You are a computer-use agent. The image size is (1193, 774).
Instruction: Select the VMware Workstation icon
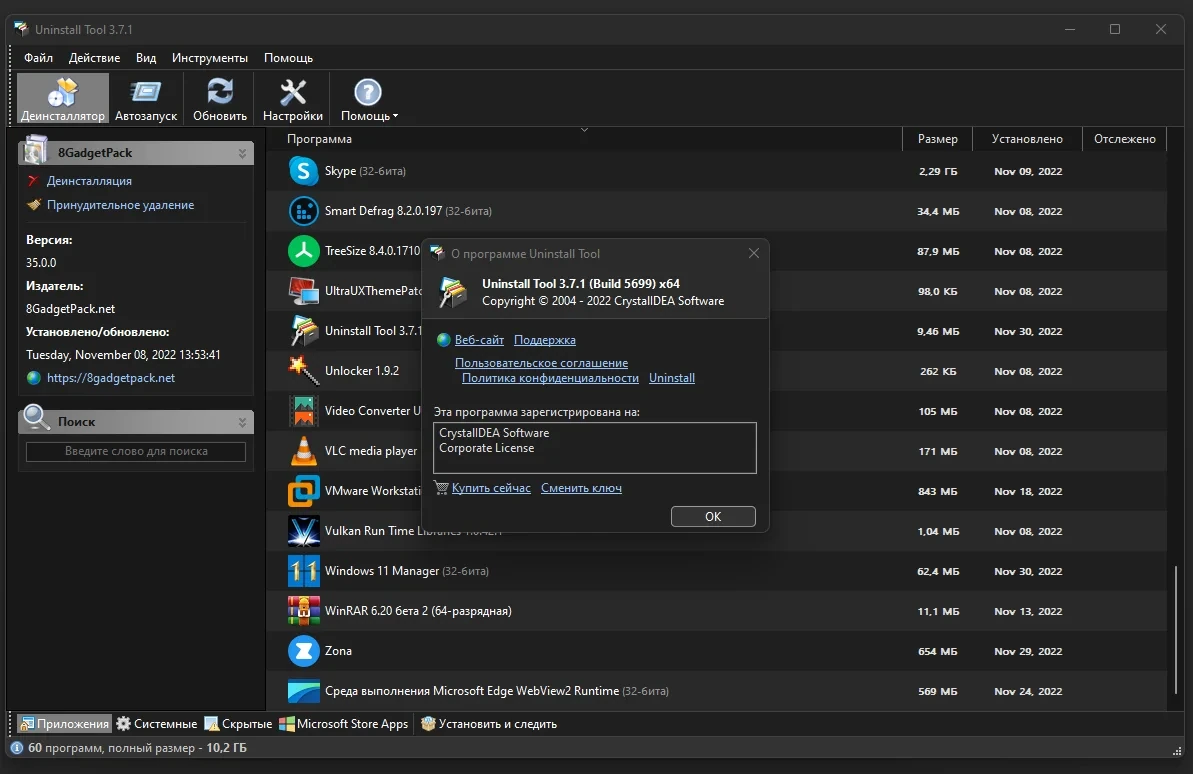coord(304,491)
